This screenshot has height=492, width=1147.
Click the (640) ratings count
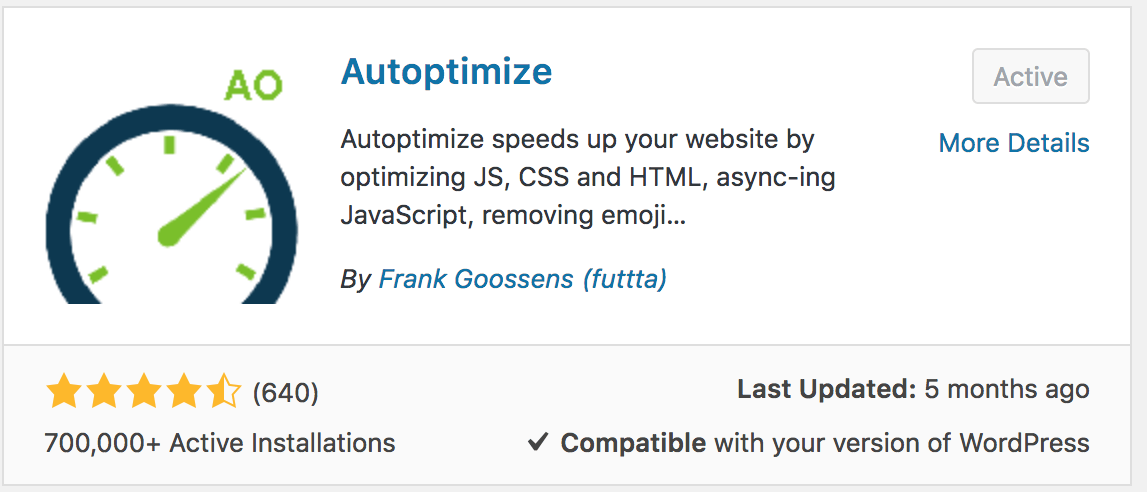(285, 393)
